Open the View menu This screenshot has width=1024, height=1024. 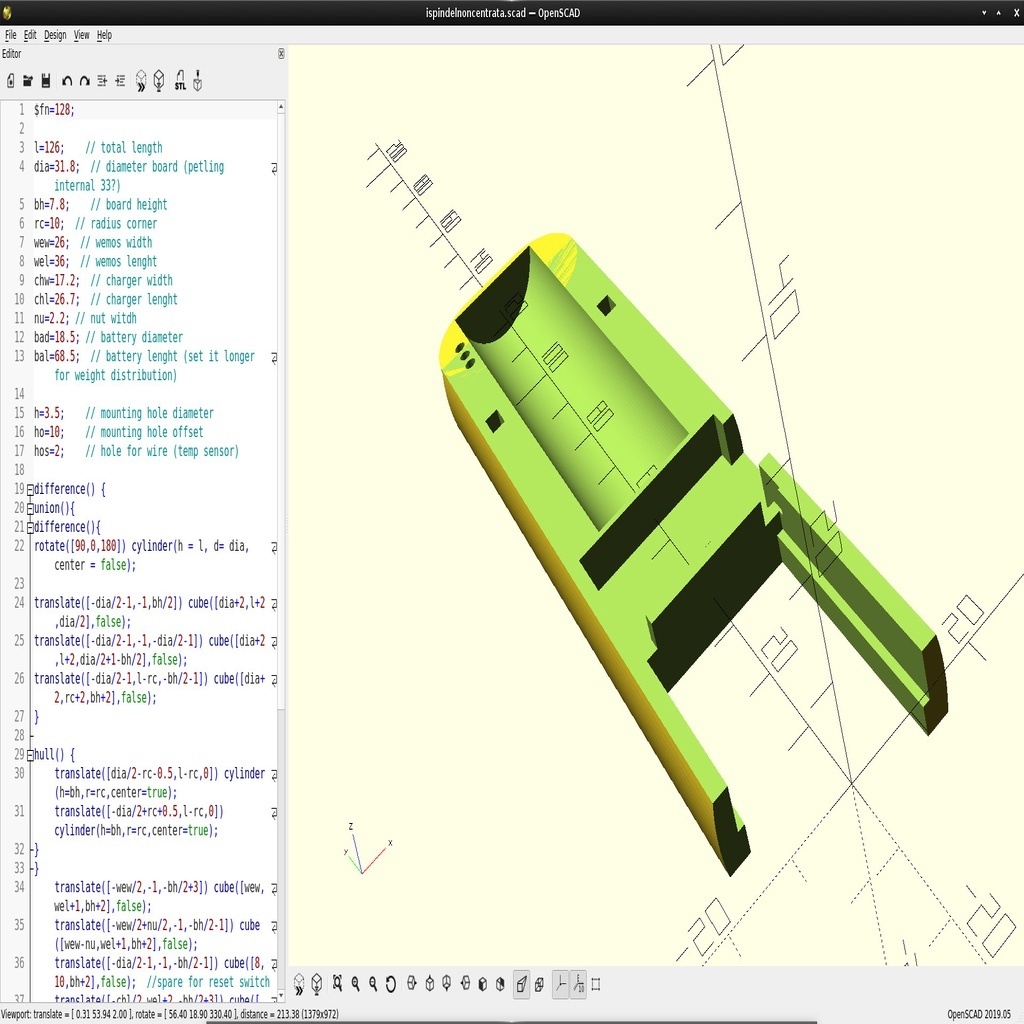coord(81,35)
